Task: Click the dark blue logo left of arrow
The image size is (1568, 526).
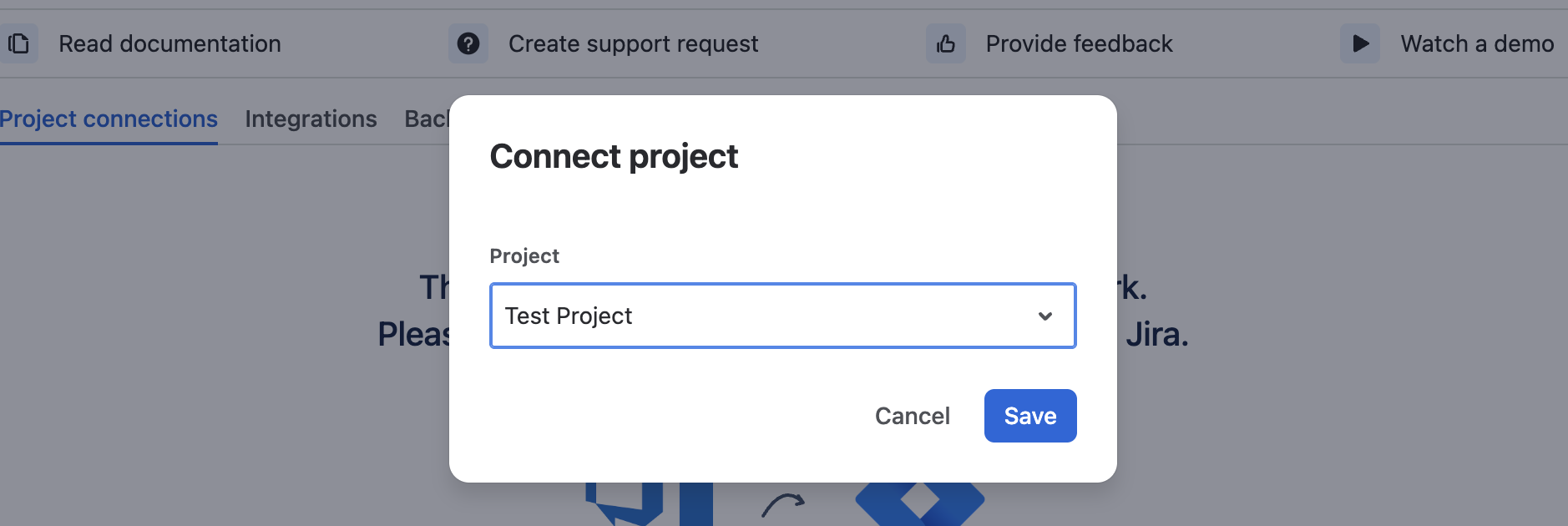Action: click(x=649, y=503)
